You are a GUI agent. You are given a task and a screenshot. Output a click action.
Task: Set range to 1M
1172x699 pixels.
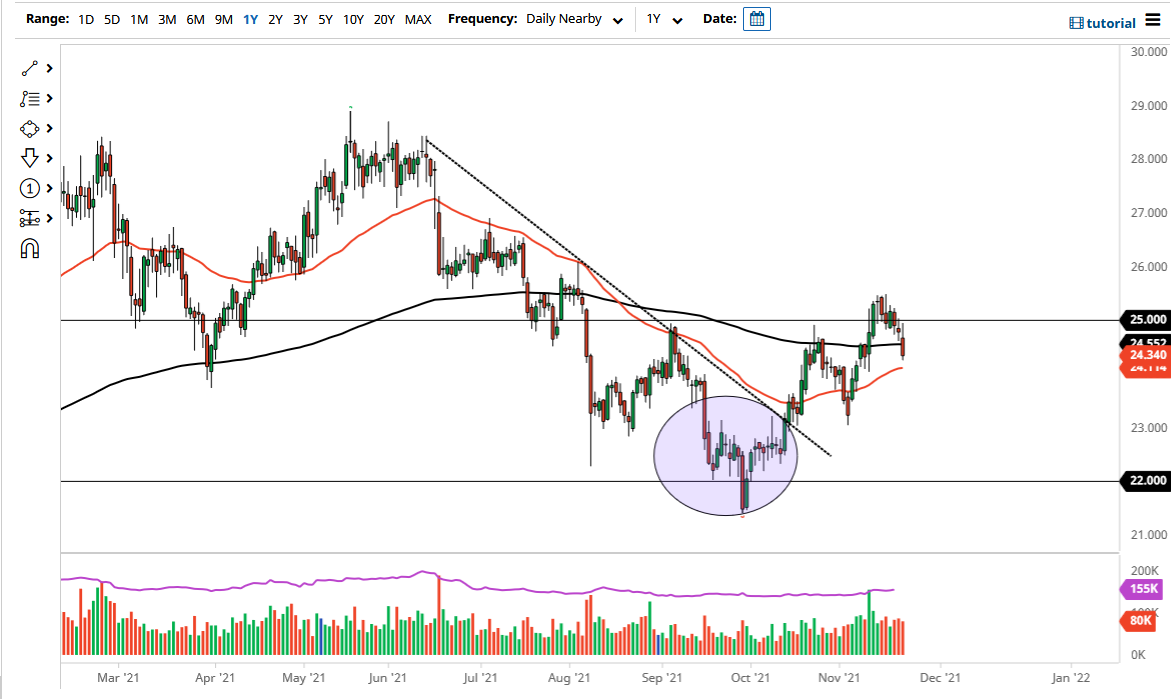139,19
